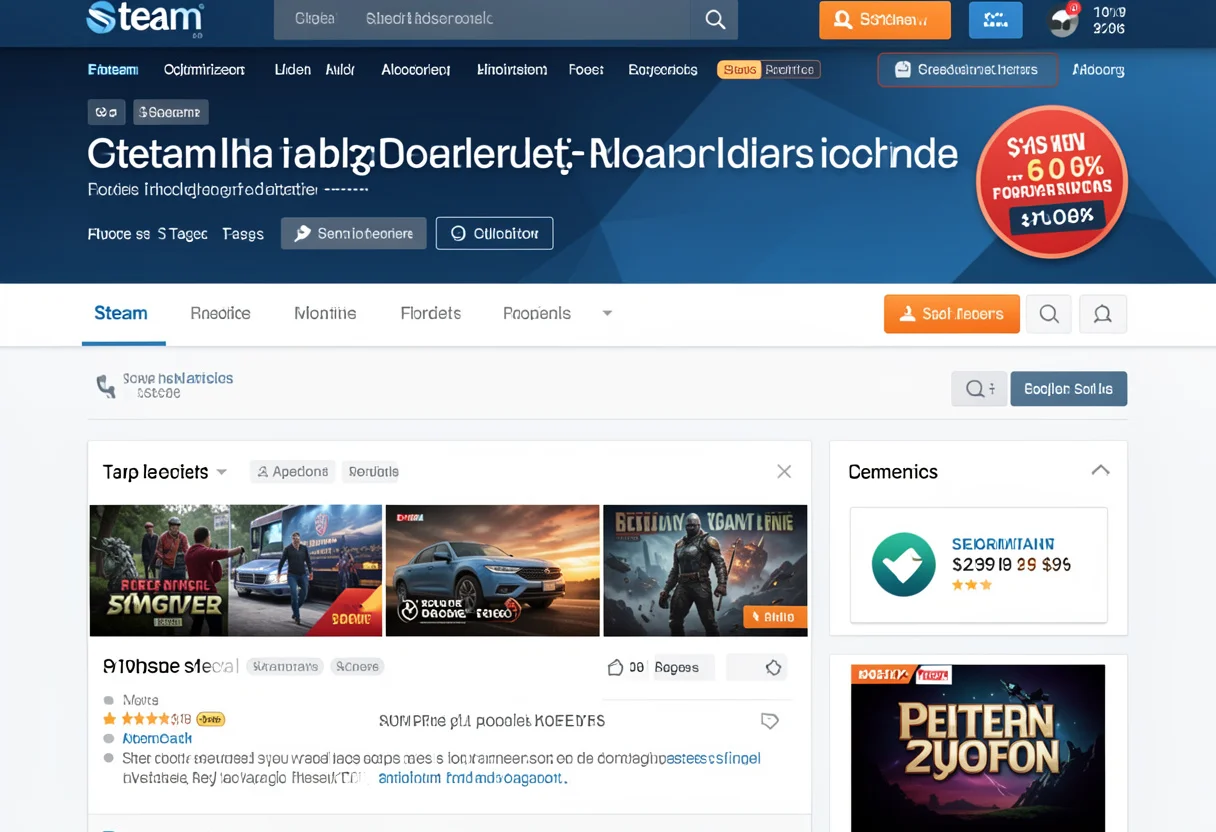Click the 'Sioanoiars' tag chip
The image size is (1216, 832).
[285, 666]
